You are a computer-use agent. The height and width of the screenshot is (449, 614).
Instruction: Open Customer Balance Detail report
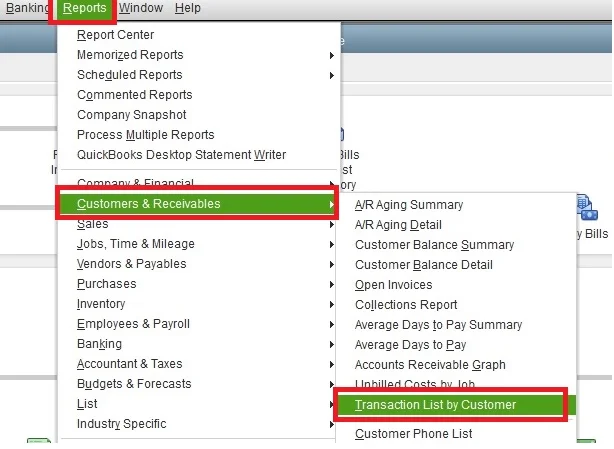[x=423, y=265]
